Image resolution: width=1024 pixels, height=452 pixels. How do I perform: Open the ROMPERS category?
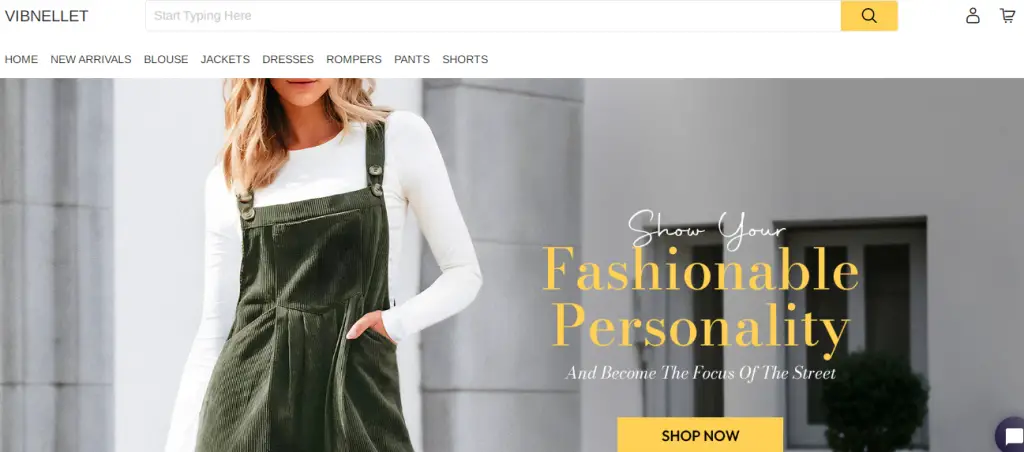pyautogui.click(x=354, y=59)
